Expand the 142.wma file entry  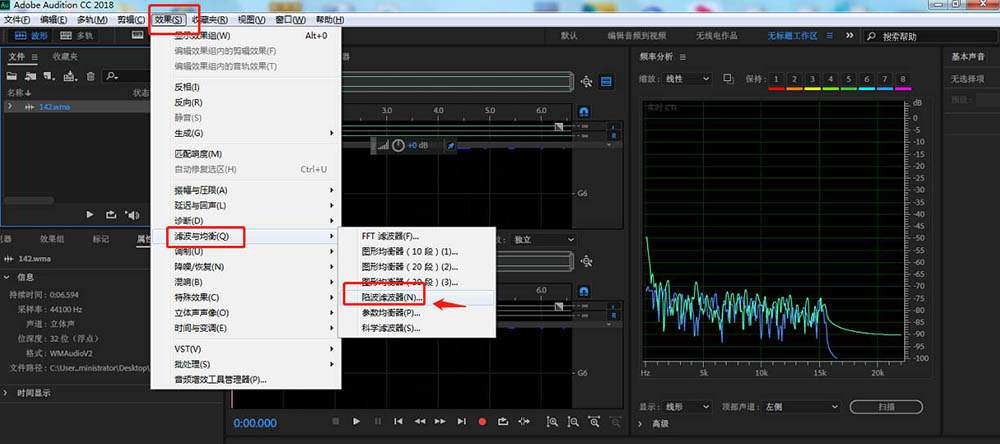(x=10, y=107)
